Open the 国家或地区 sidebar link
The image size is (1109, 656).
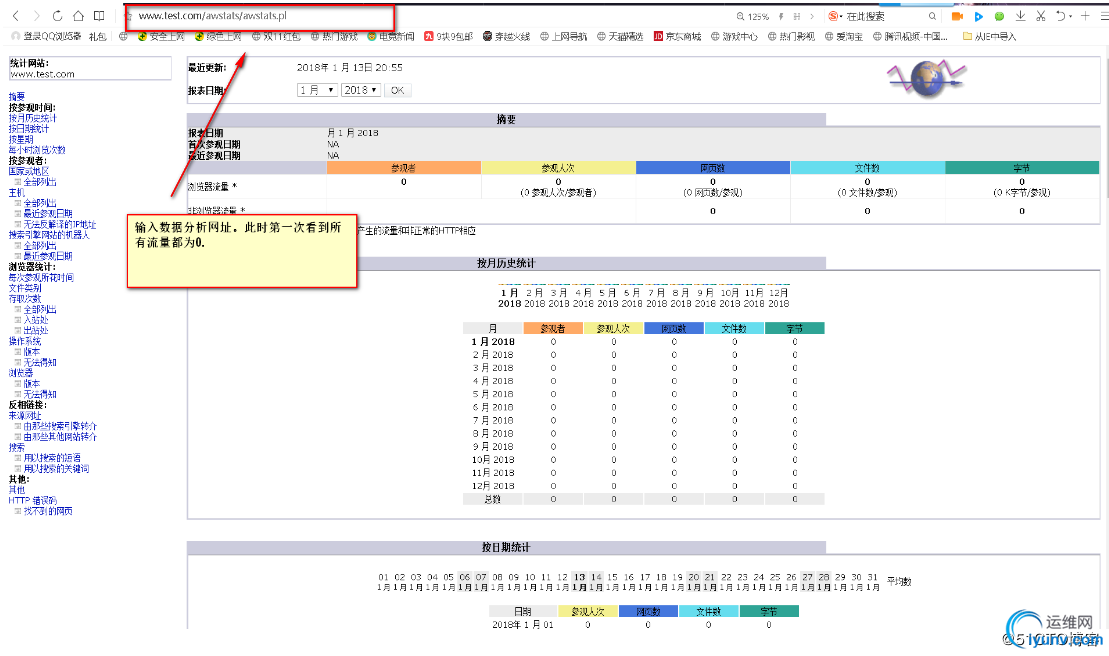(x=29, y=171)
